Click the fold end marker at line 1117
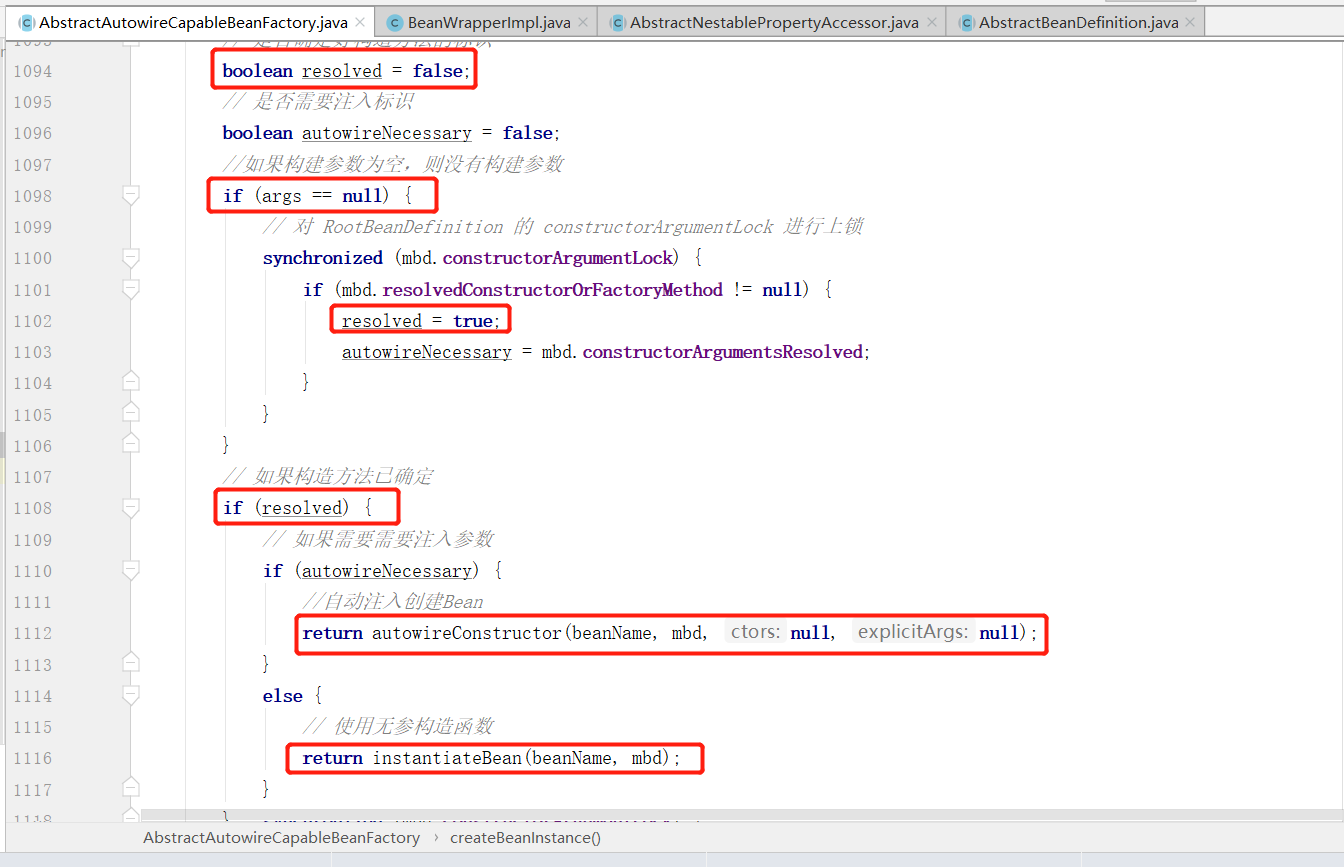Image resolution: width=1344 pixels, height=867 pixels. (130, 787)
